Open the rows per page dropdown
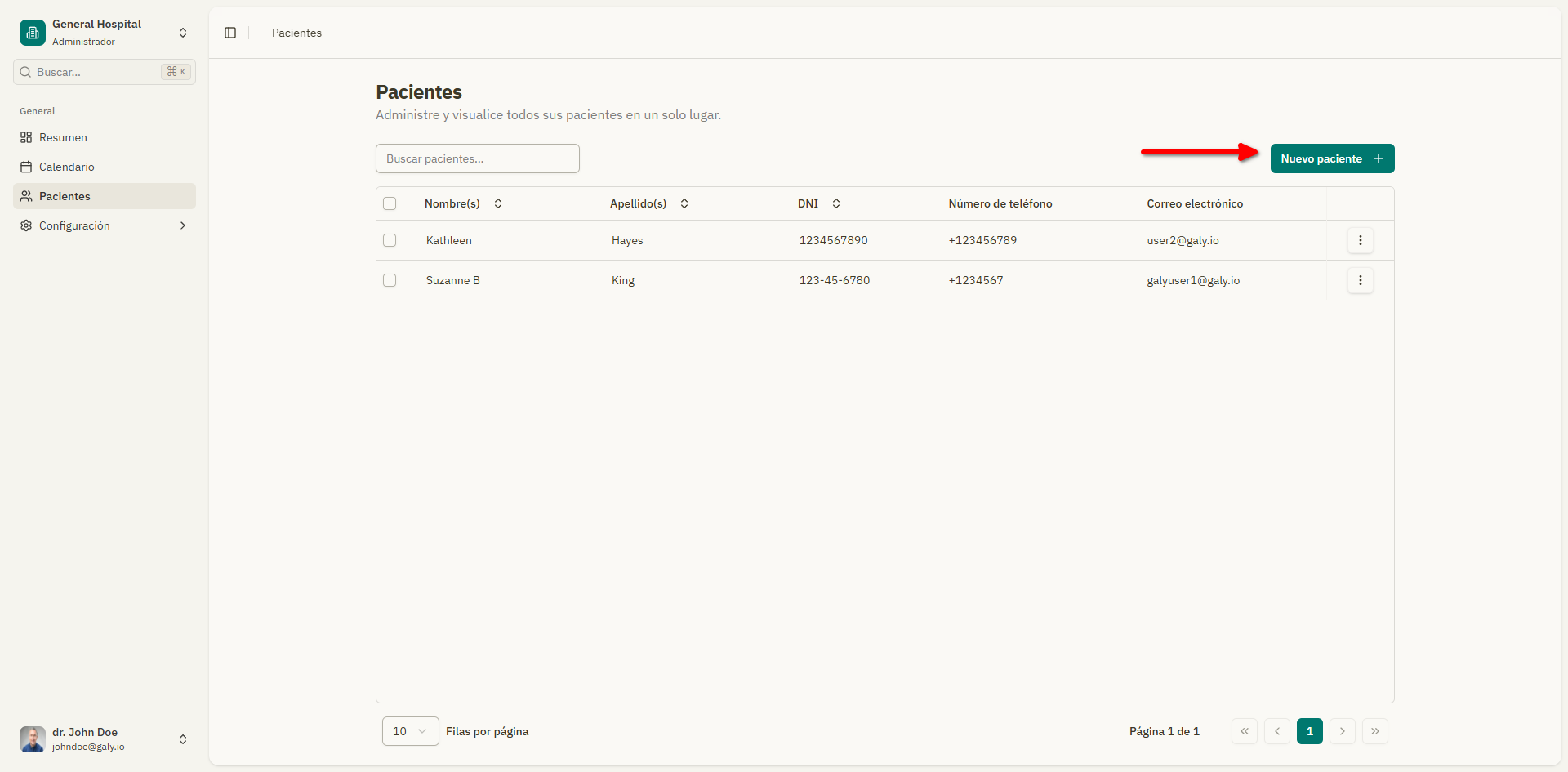Image resolution: width=1568 pixels, height=772 pixels. click(410, 731)
